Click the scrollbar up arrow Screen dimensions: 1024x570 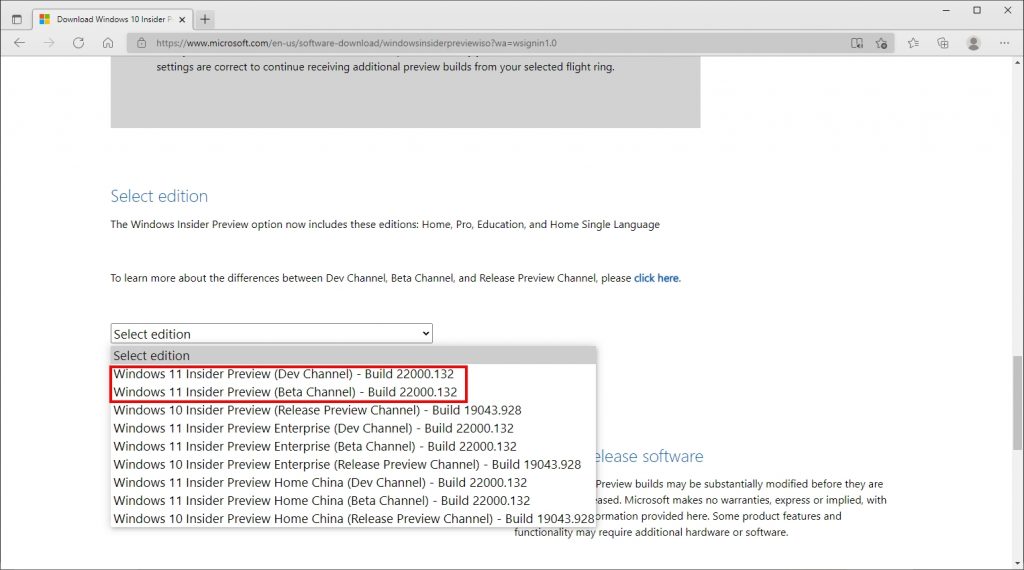tap(1017, 63)
